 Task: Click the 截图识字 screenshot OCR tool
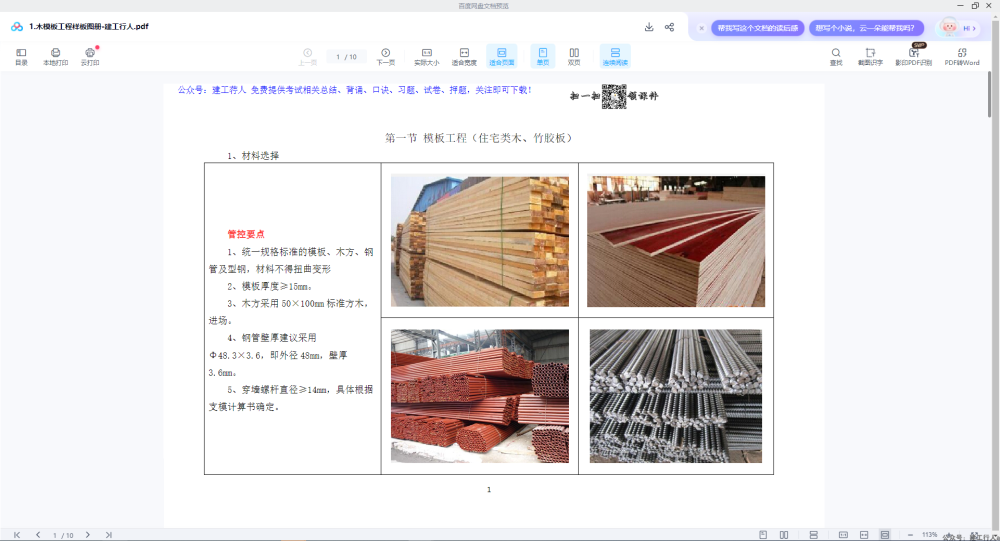click(x=870, y=56)
